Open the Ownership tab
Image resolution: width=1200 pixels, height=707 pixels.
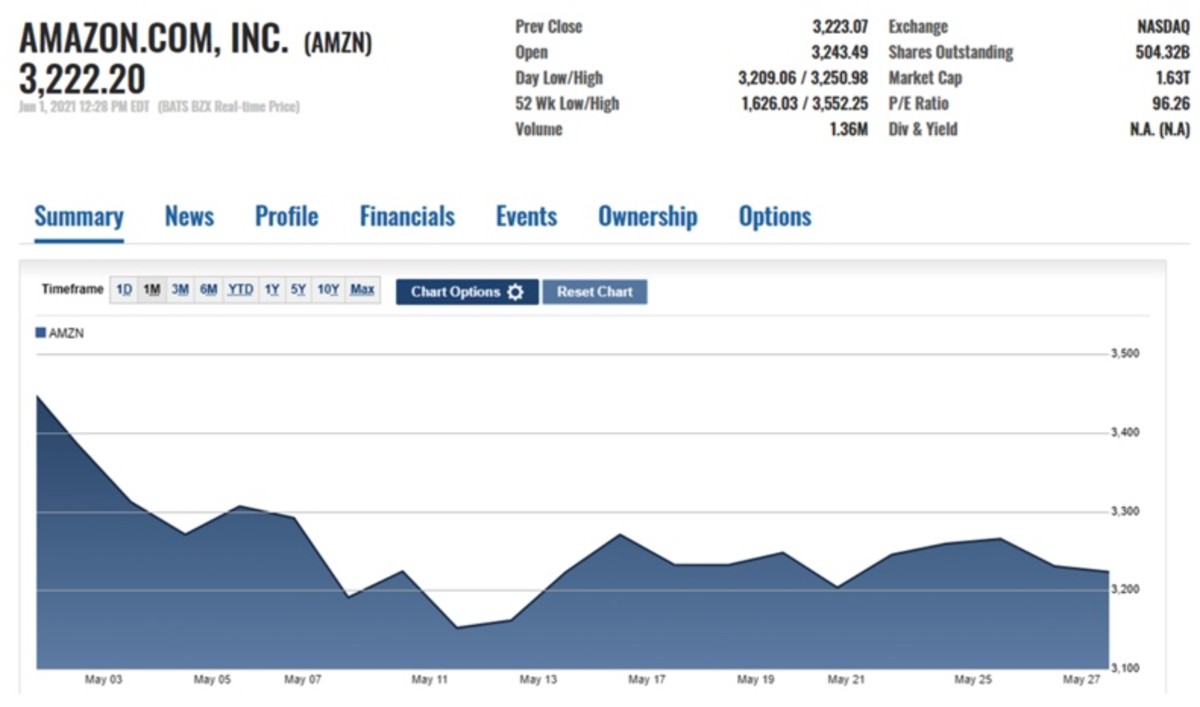tap(648, 217)
